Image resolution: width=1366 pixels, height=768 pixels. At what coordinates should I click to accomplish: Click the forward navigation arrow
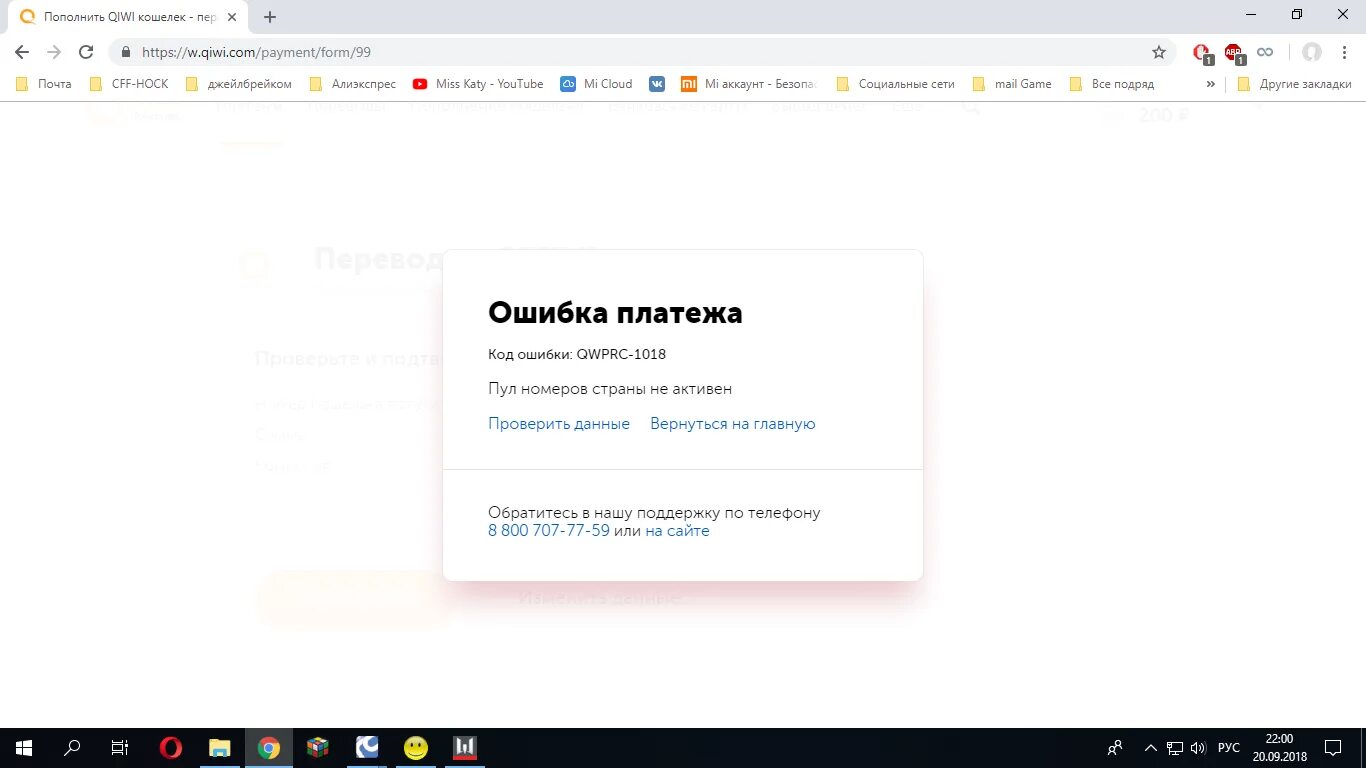click(x=54, y=52)
